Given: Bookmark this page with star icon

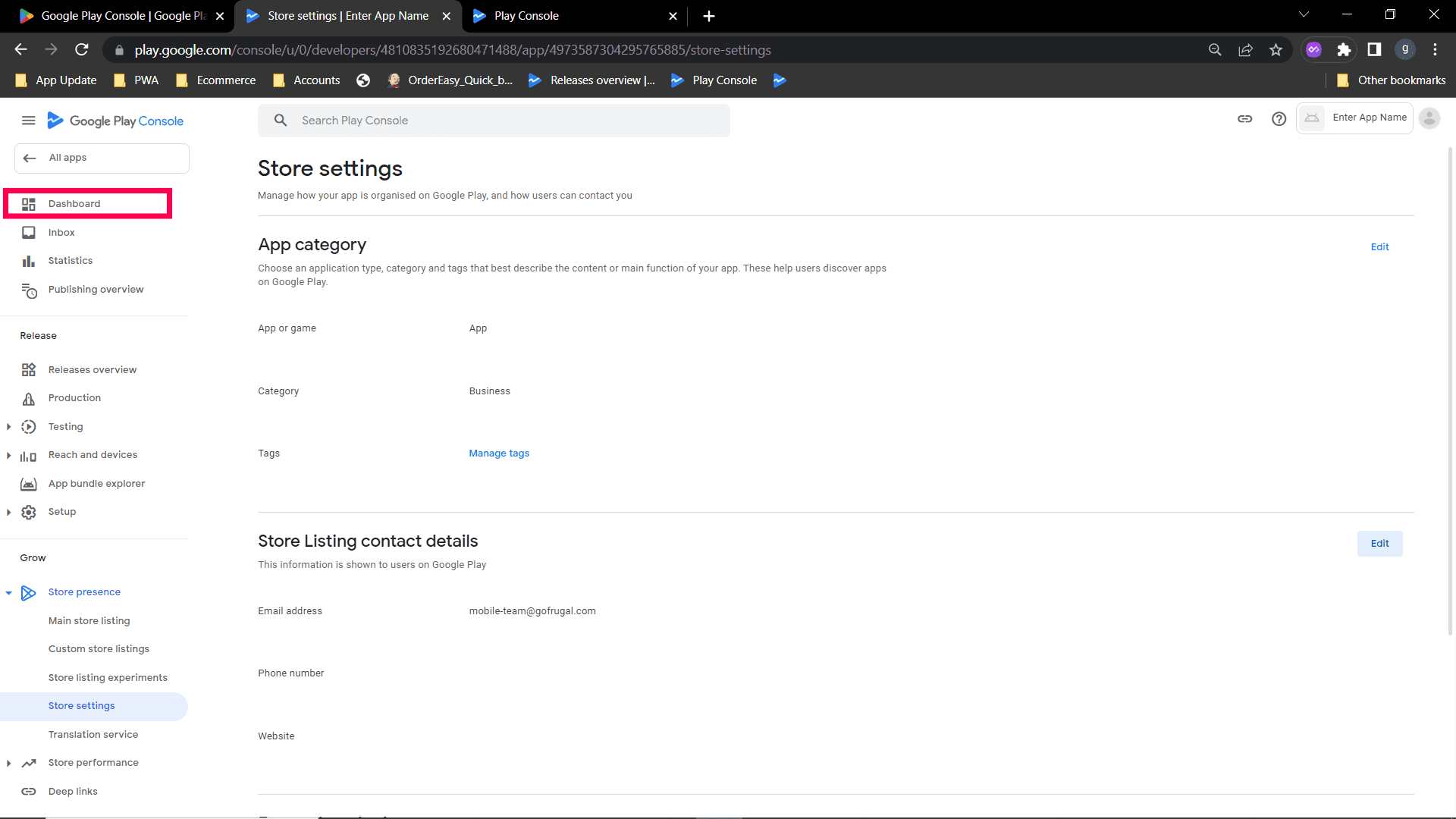Looking at the screenshot, I should coord(1276,50).
